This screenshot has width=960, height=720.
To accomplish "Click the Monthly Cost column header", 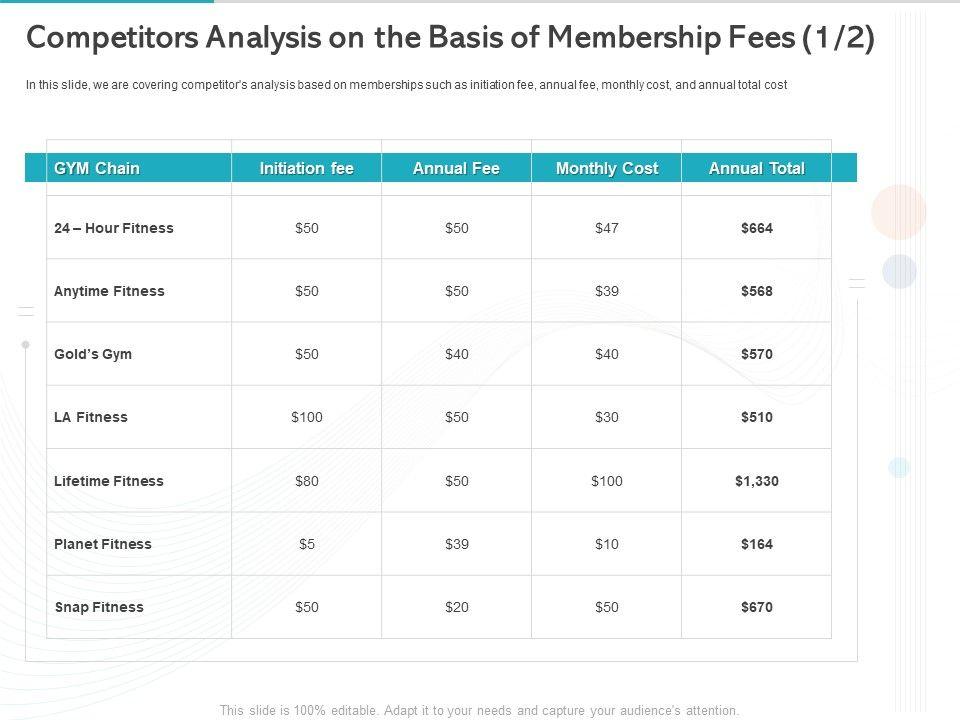I will click(x=606, y=168).
